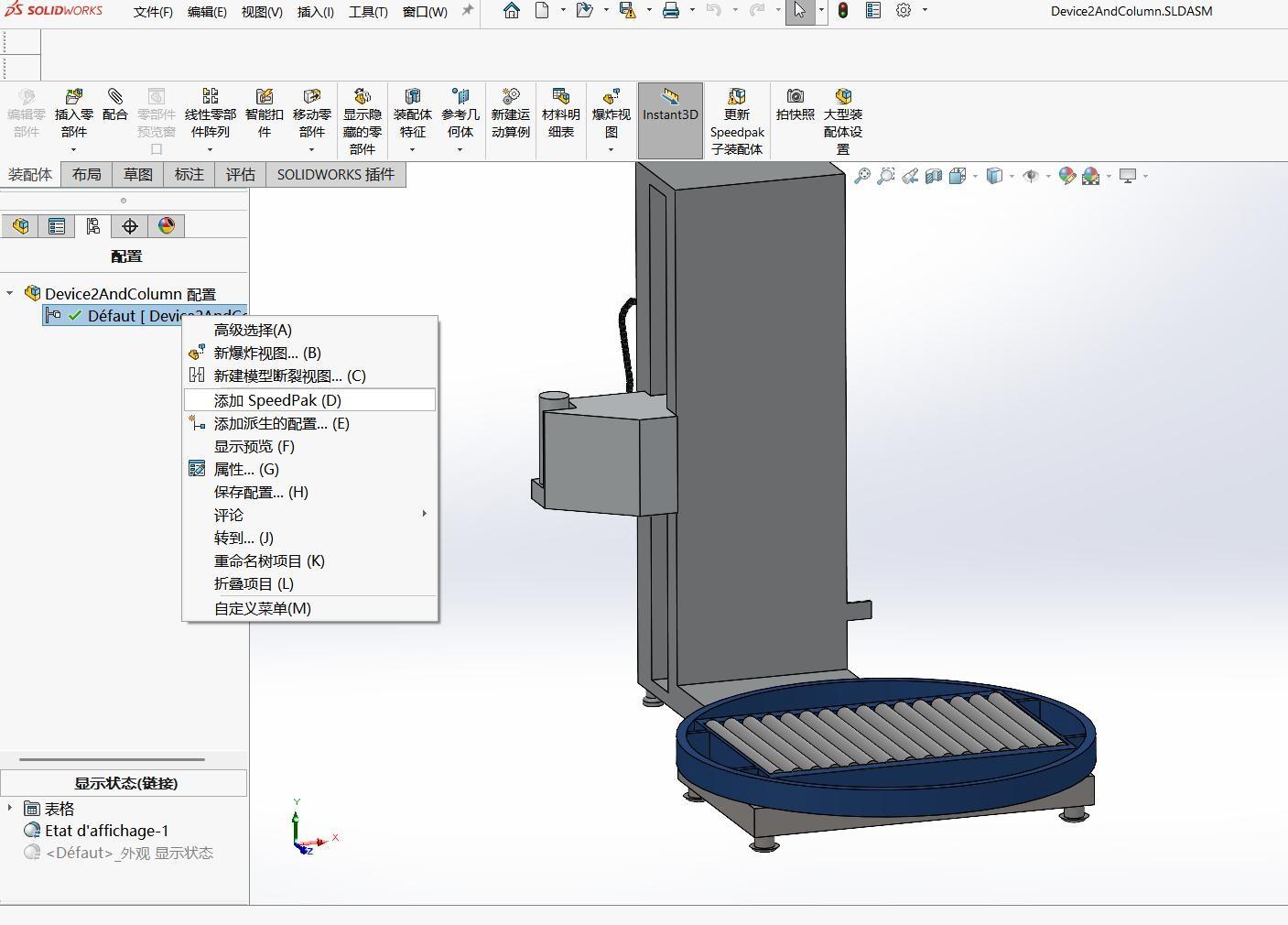Open Display Style dropdown in viewport toolbar

[x=1011, y=176]
